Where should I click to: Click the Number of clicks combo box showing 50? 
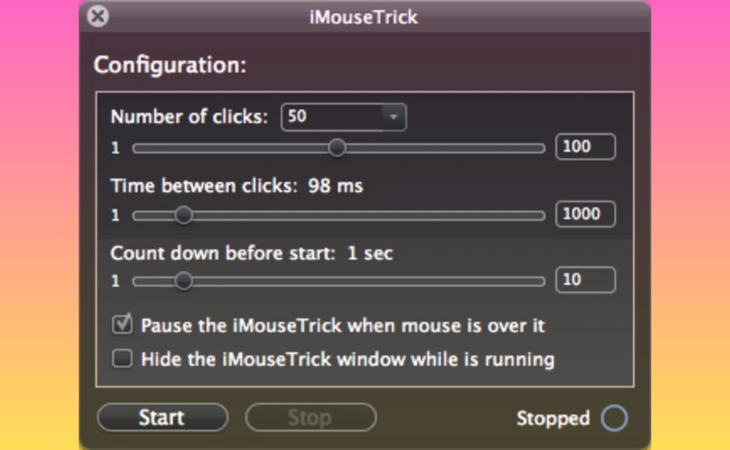click(344, 117)
